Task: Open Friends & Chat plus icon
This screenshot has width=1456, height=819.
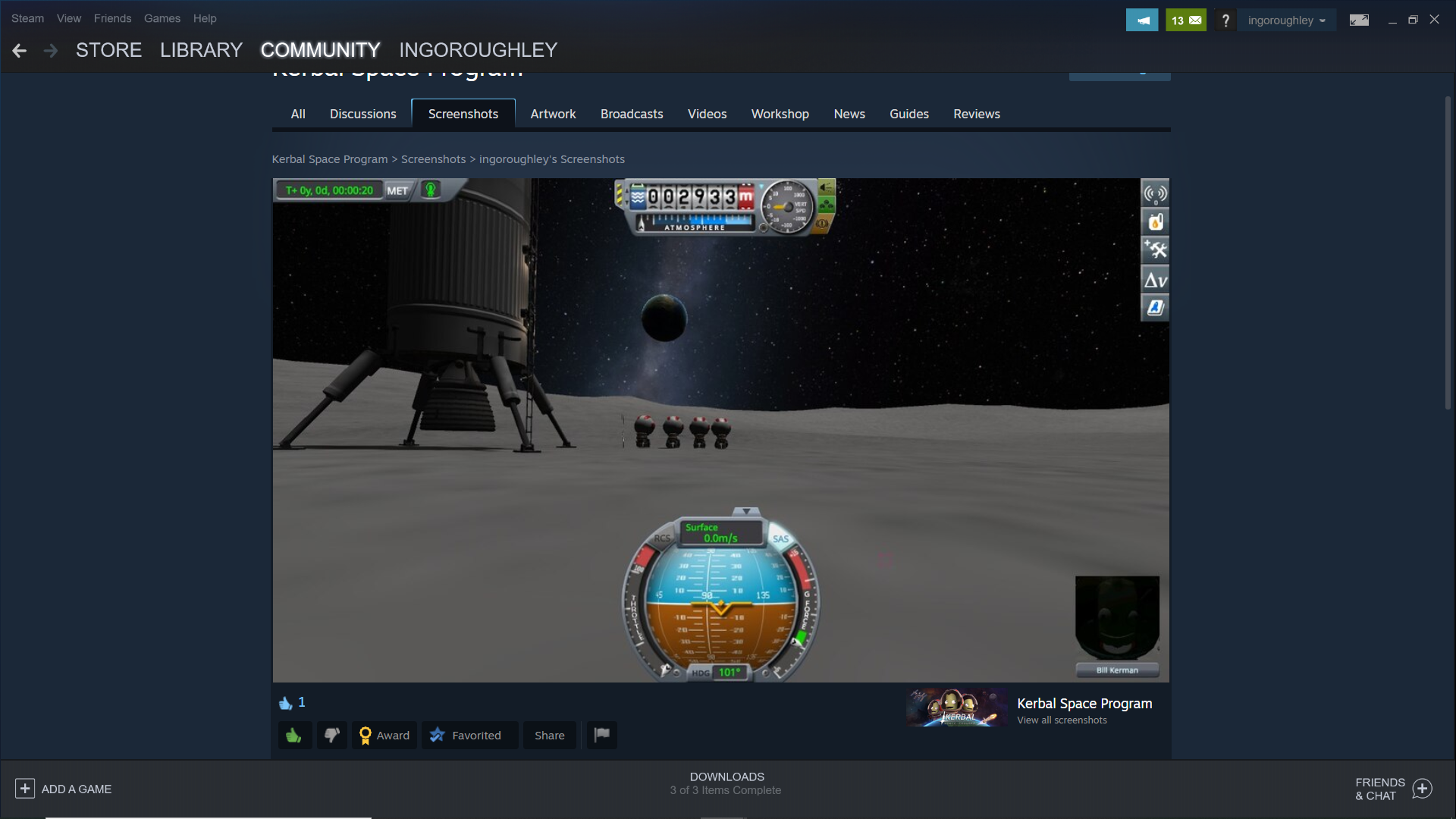Action: point(1423,789)
